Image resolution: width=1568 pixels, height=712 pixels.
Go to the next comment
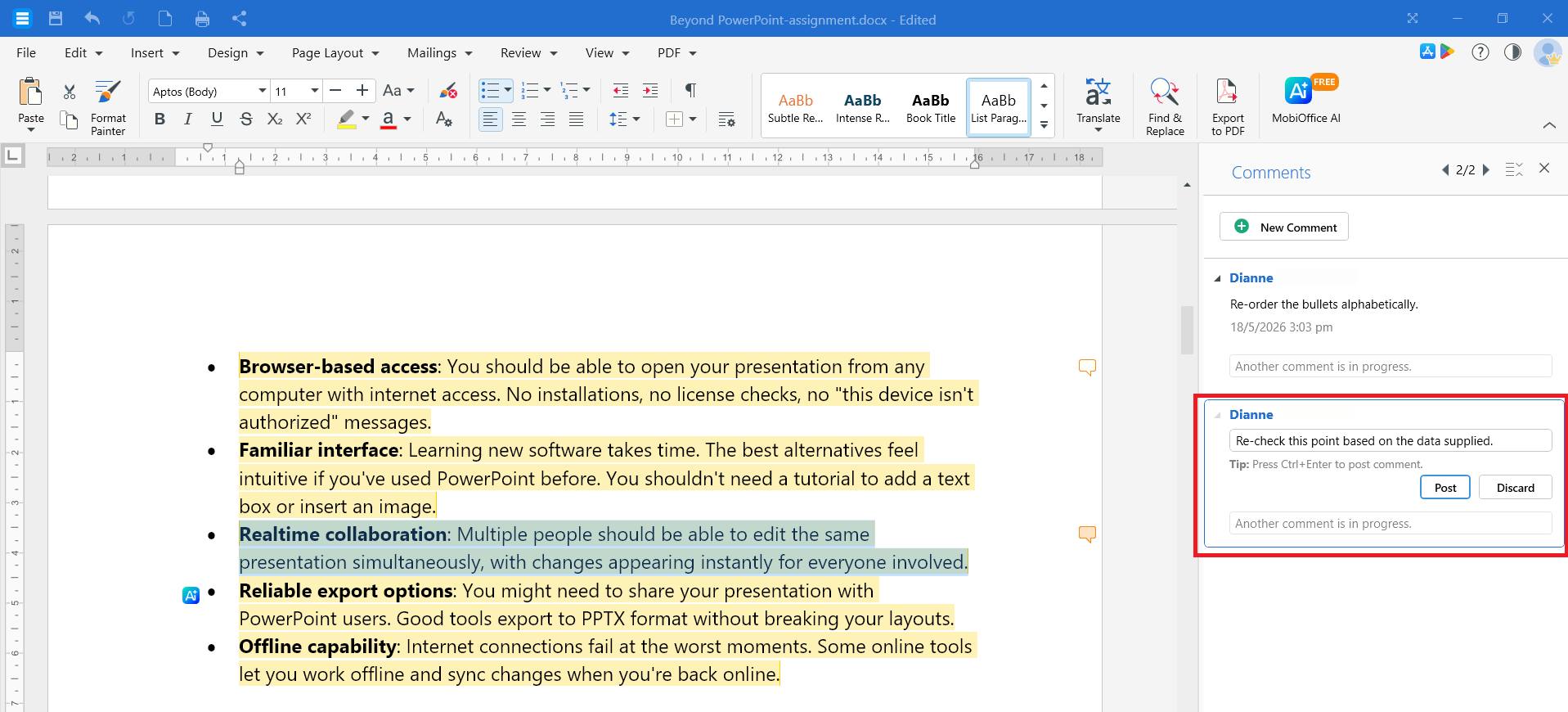pos(1486,169)
